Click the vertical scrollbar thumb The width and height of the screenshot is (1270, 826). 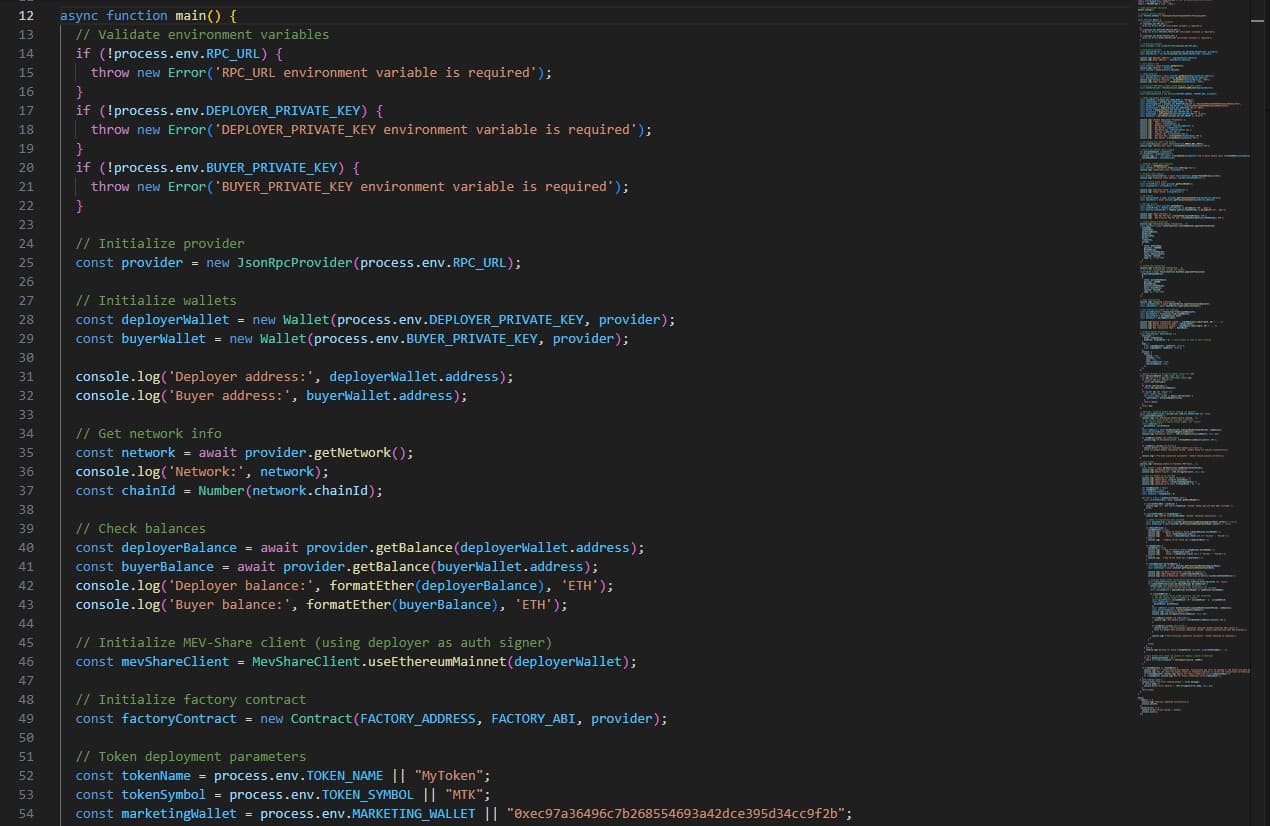pos(1258,20)
